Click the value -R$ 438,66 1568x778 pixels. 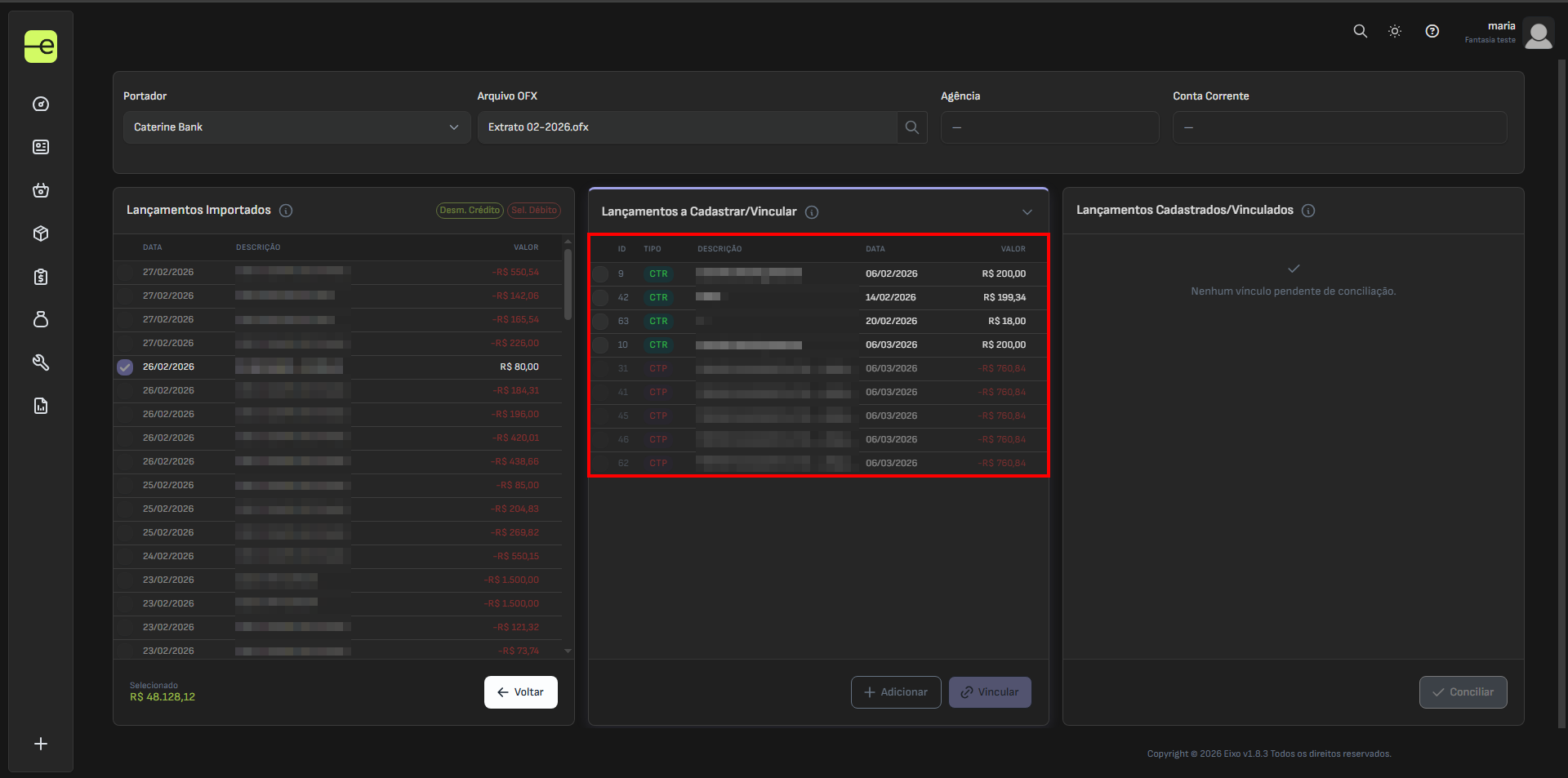[515, 462]
